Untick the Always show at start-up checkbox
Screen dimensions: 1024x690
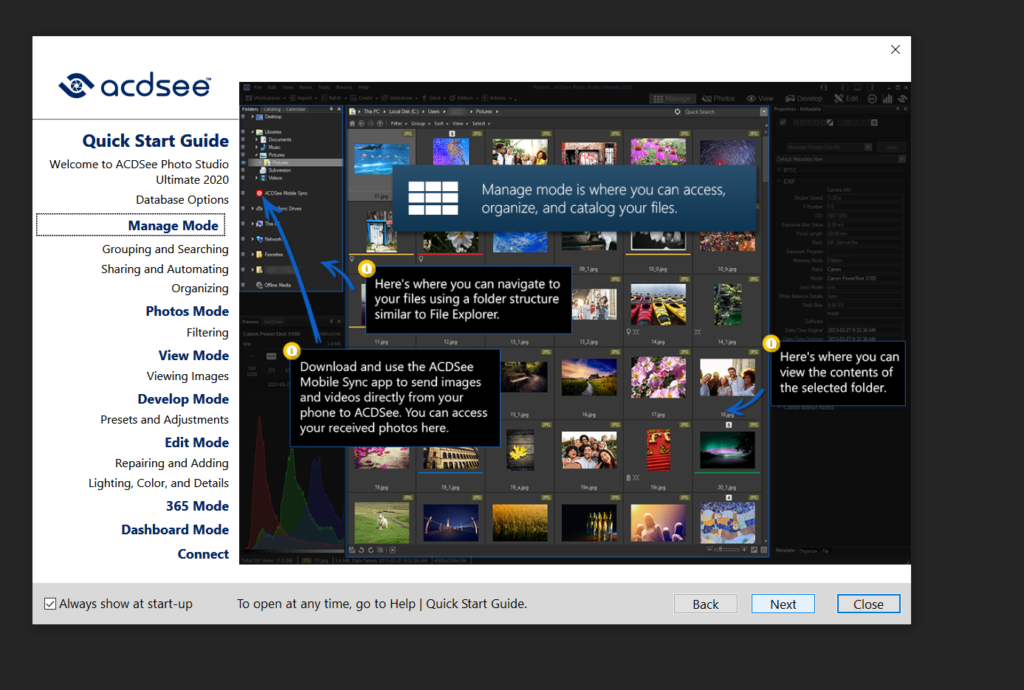50,604
